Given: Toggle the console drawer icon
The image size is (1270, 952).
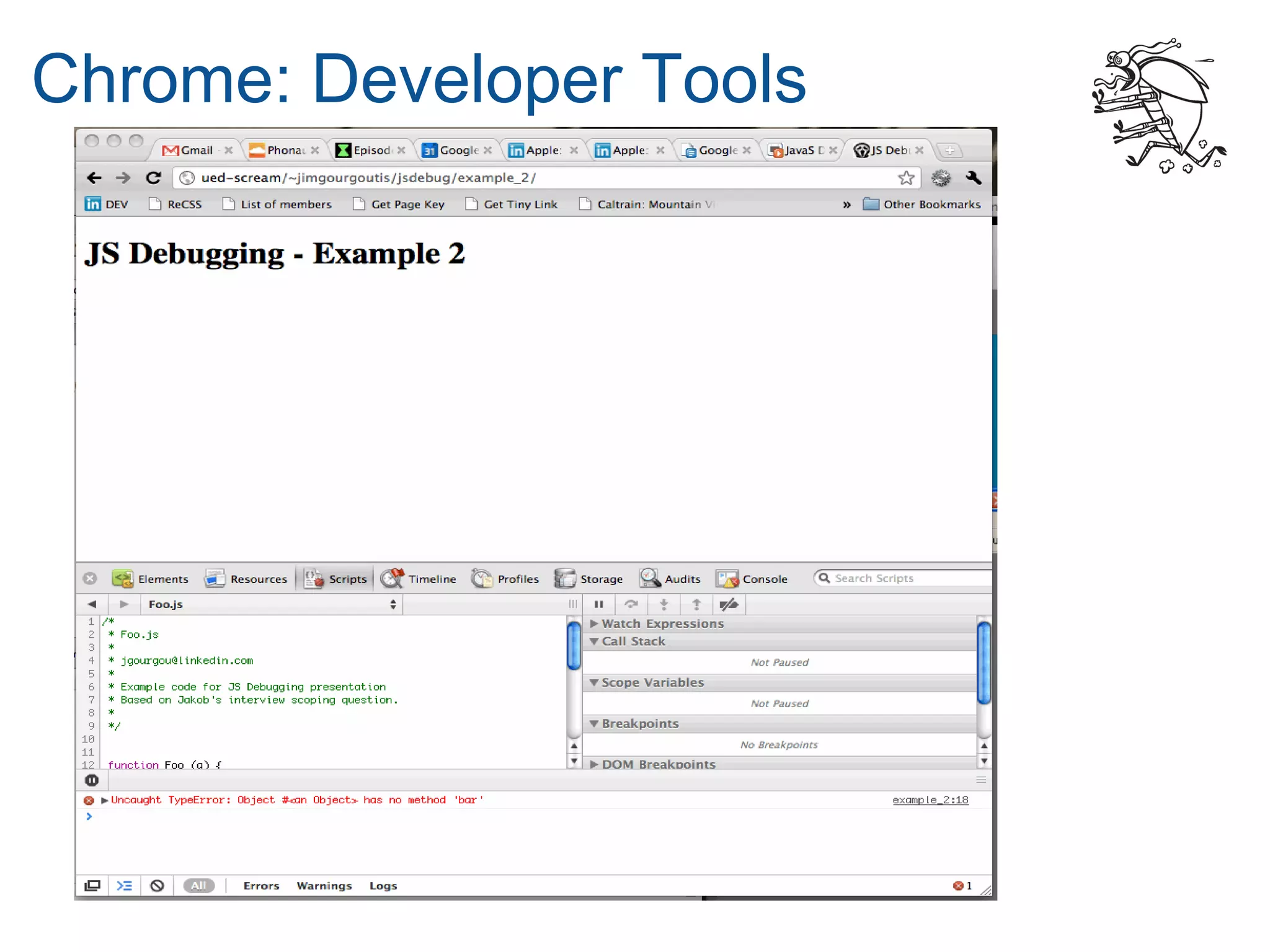Looking at the screenshot, I should [x=125, y=886].
